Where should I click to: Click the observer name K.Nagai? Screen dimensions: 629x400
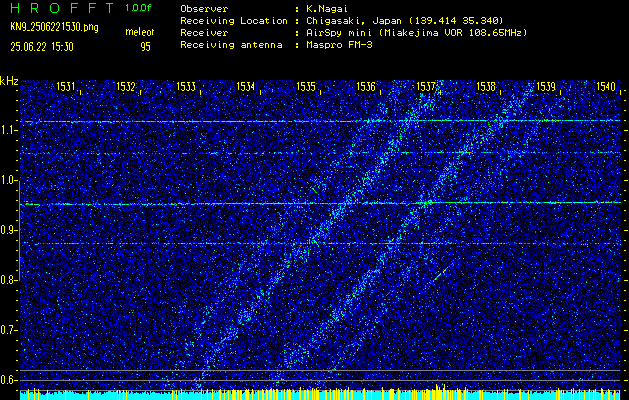(325, 9)
